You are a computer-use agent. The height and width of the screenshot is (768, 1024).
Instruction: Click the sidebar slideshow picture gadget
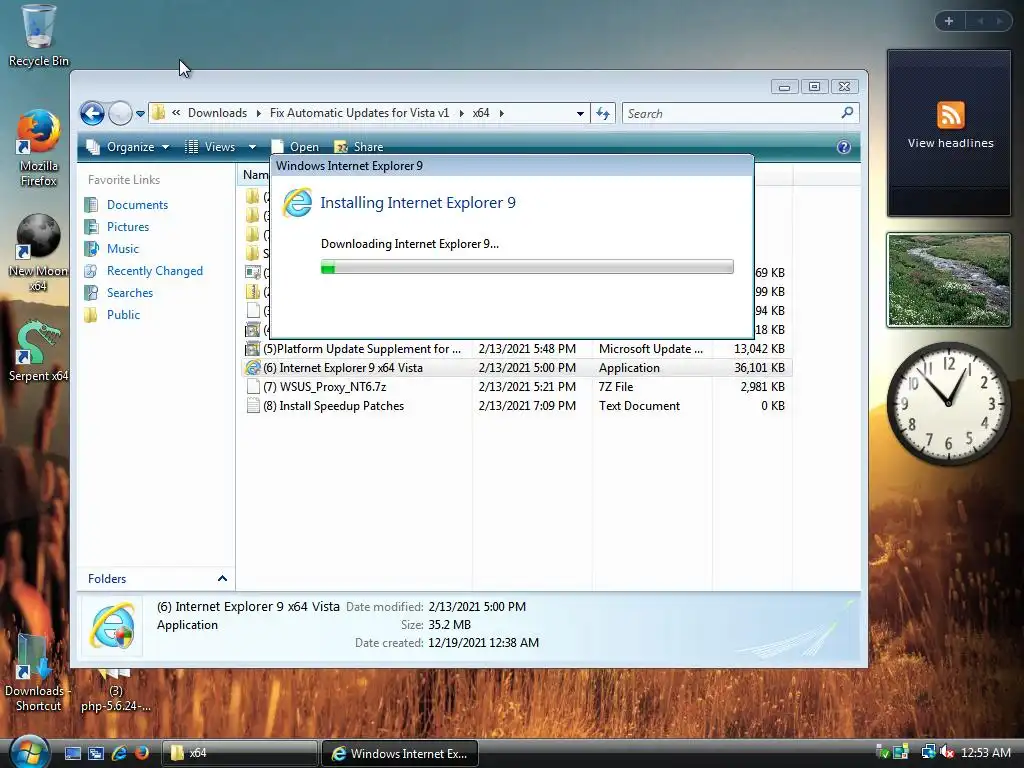(948, 280)
